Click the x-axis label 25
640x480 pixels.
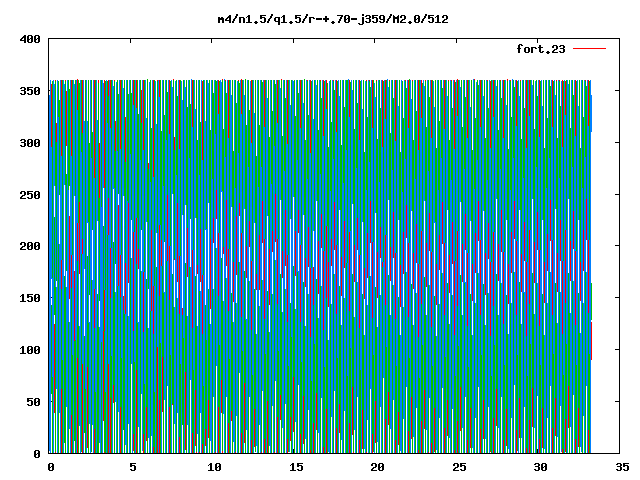[459, 467]
